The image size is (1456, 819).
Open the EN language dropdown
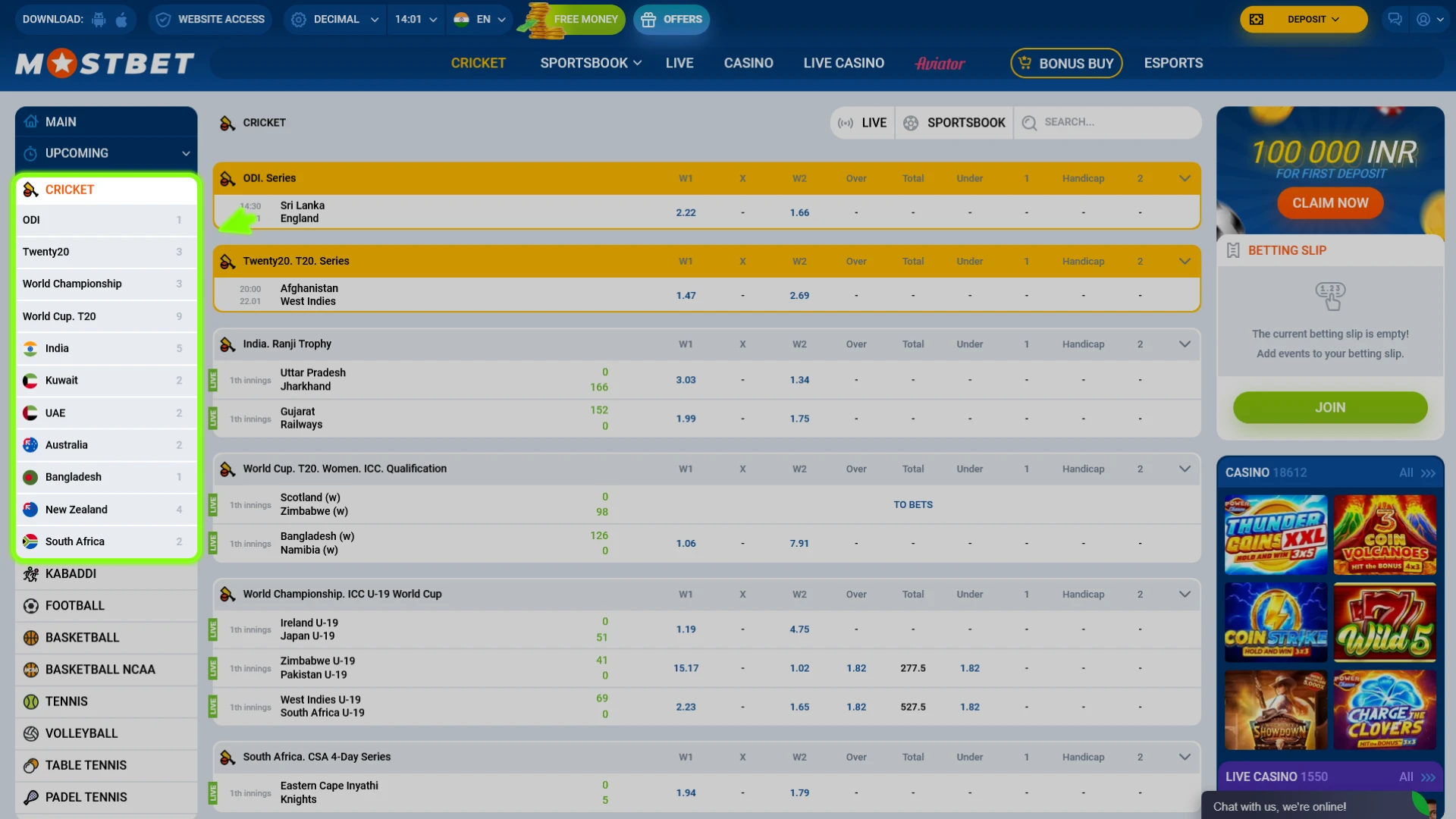pyautogui.click(x=479, y=19)
